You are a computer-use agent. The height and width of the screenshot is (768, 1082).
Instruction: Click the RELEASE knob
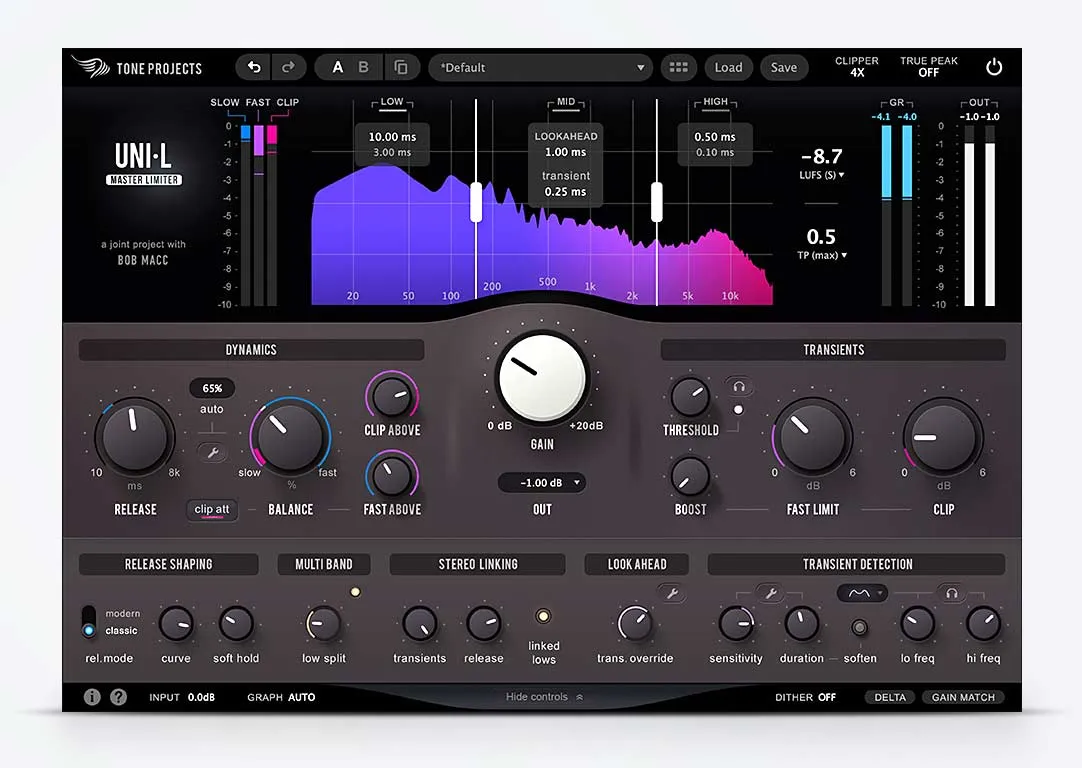[x=135, y=437]
